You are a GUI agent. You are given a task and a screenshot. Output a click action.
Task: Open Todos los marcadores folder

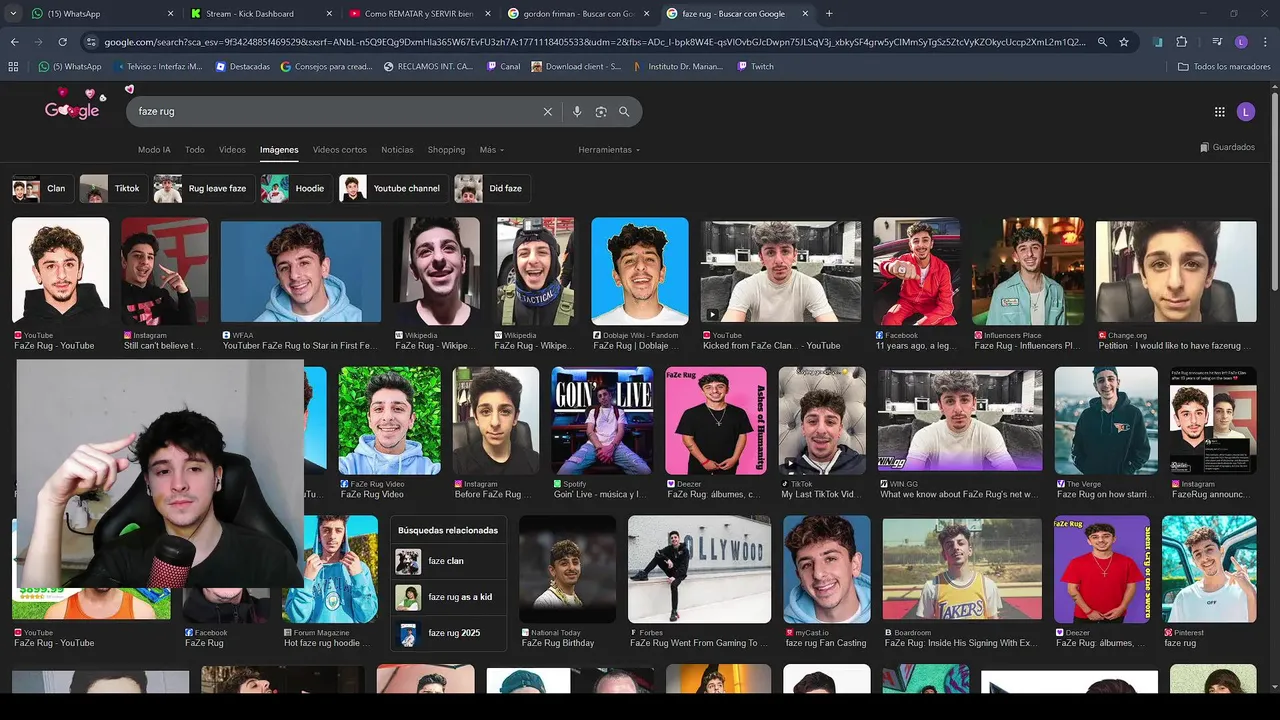1224,66
